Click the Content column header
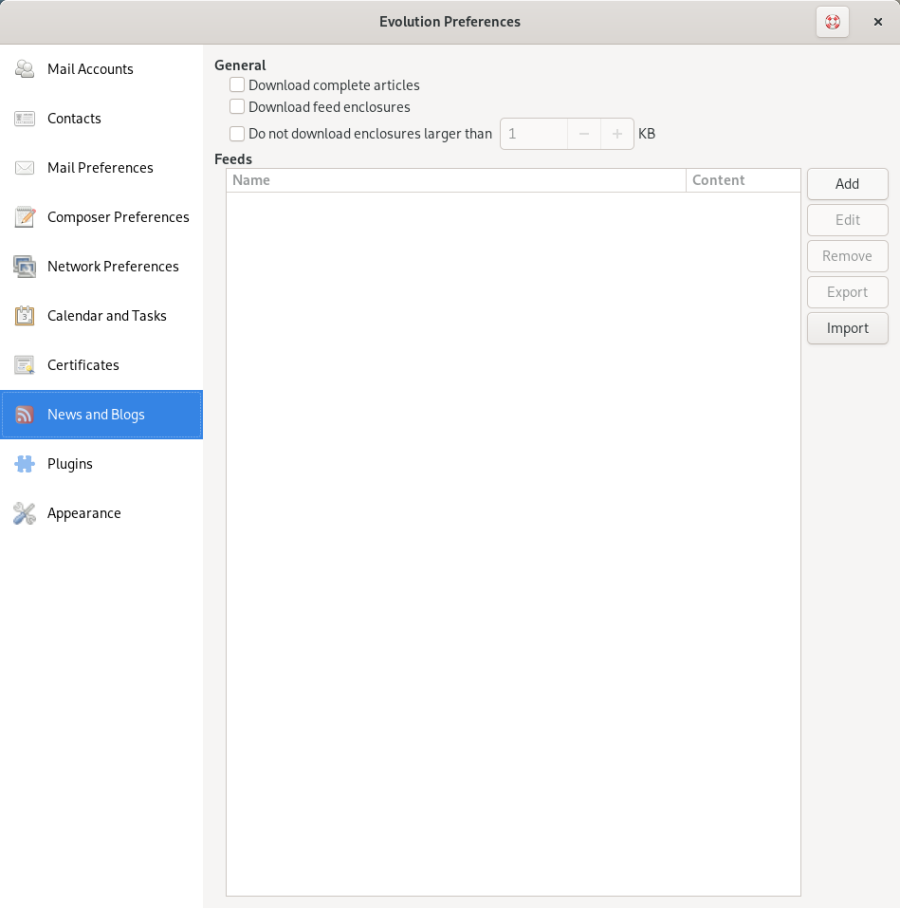 742,180
